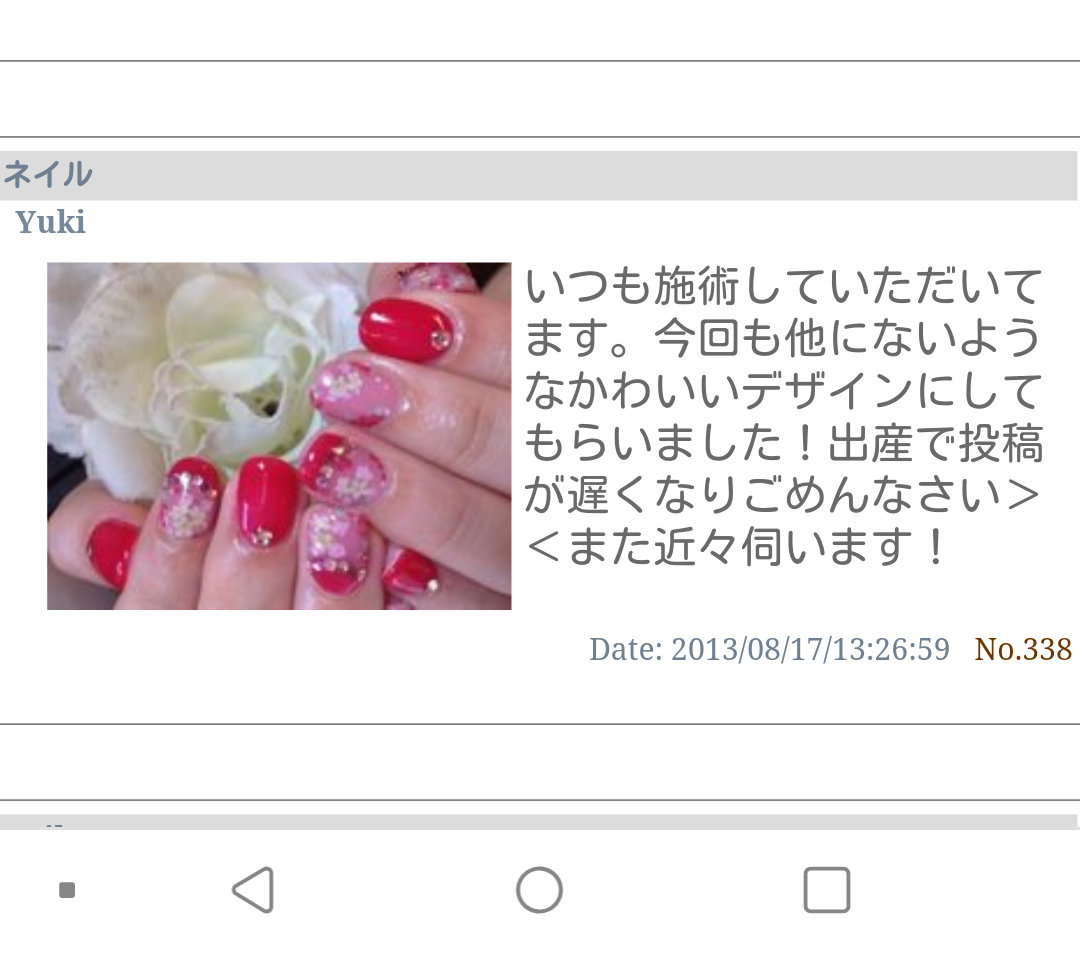
Task: Tap the small gray square dot in navigation bar
Action: (x=67, y=890)
